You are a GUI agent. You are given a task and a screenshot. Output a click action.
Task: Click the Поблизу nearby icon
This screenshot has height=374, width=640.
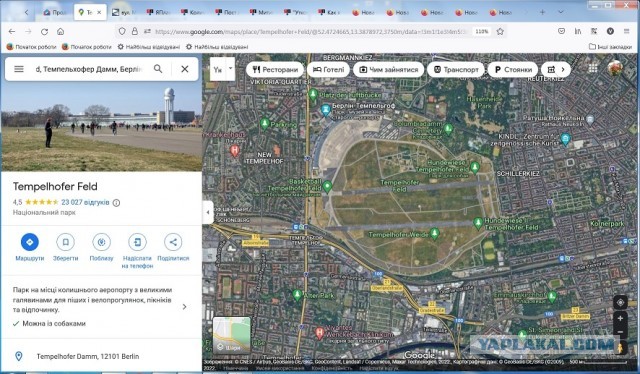(x=101, y=242)
